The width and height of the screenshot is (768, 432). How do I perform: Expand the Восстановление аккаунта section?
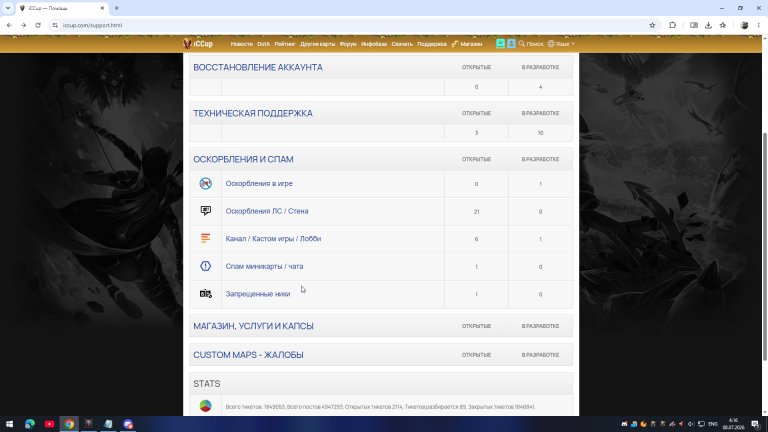click(x=258, y=68)
